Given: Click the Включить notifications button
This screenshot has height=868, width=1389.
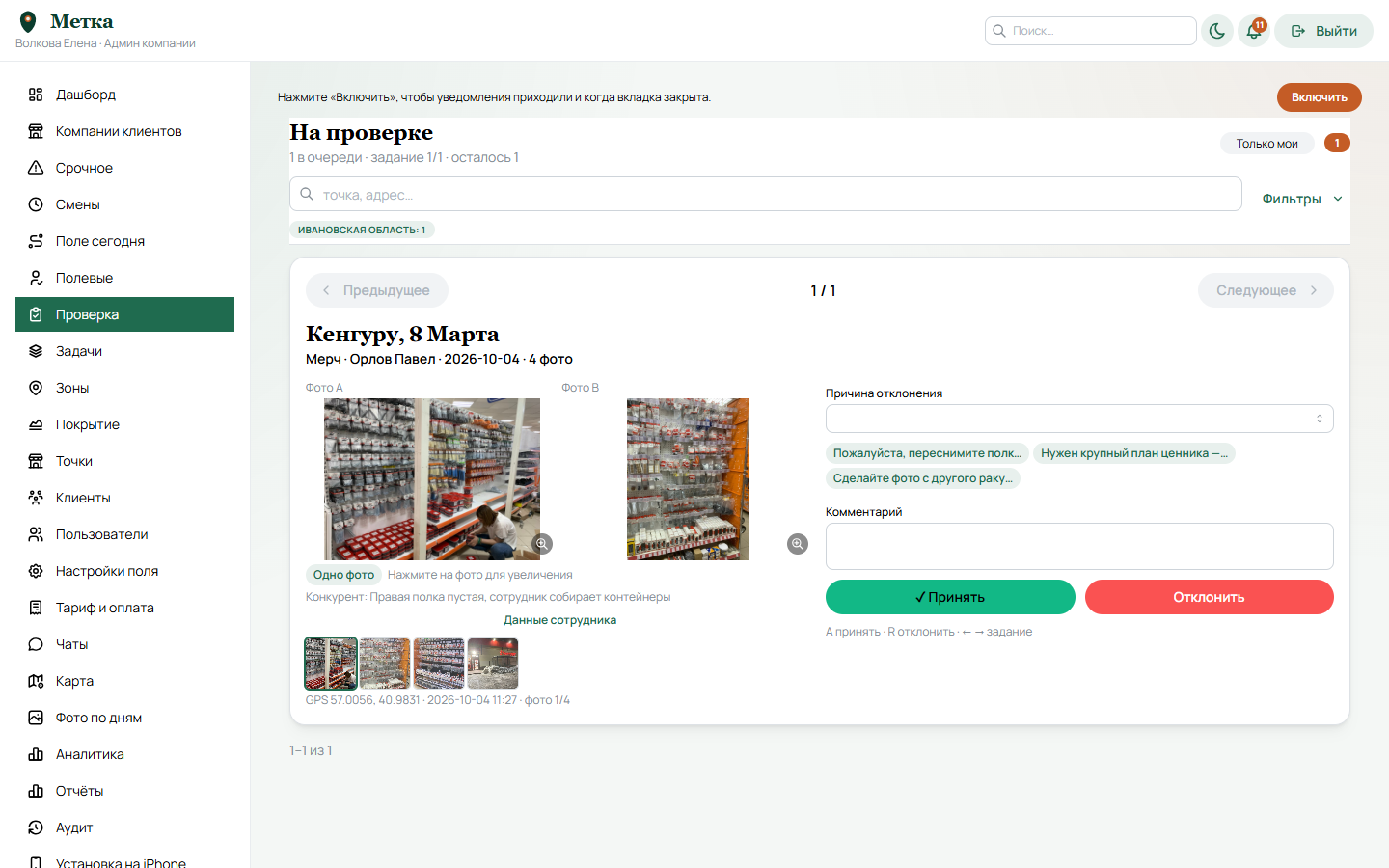Looking at the screenshot, I should 1320,97.
